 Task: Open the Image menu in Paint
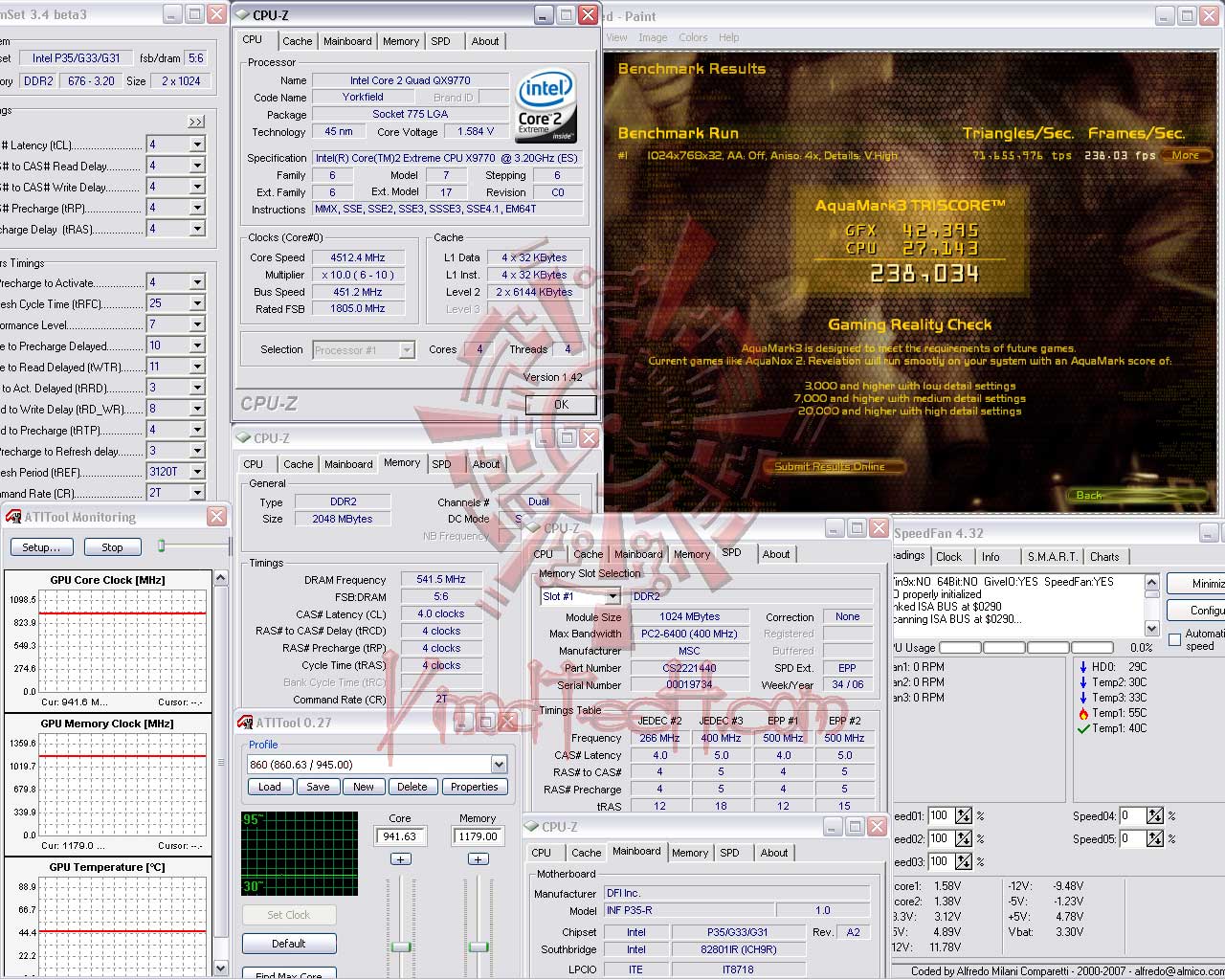point(653,38)
